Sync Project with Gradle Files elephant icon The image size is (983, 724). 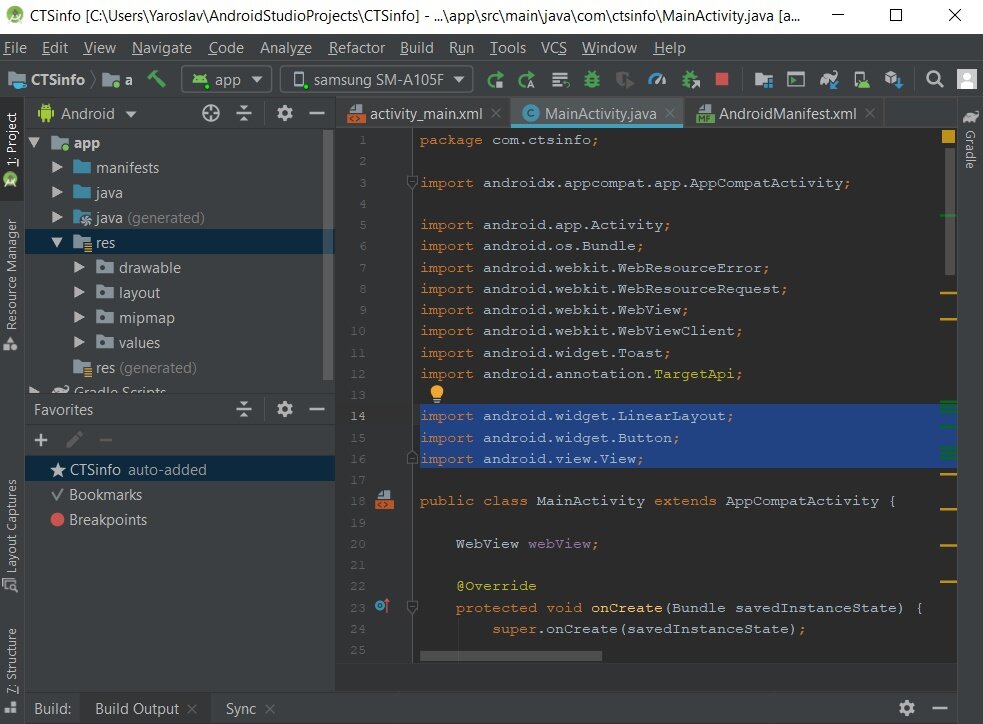(x=829, y=80)
